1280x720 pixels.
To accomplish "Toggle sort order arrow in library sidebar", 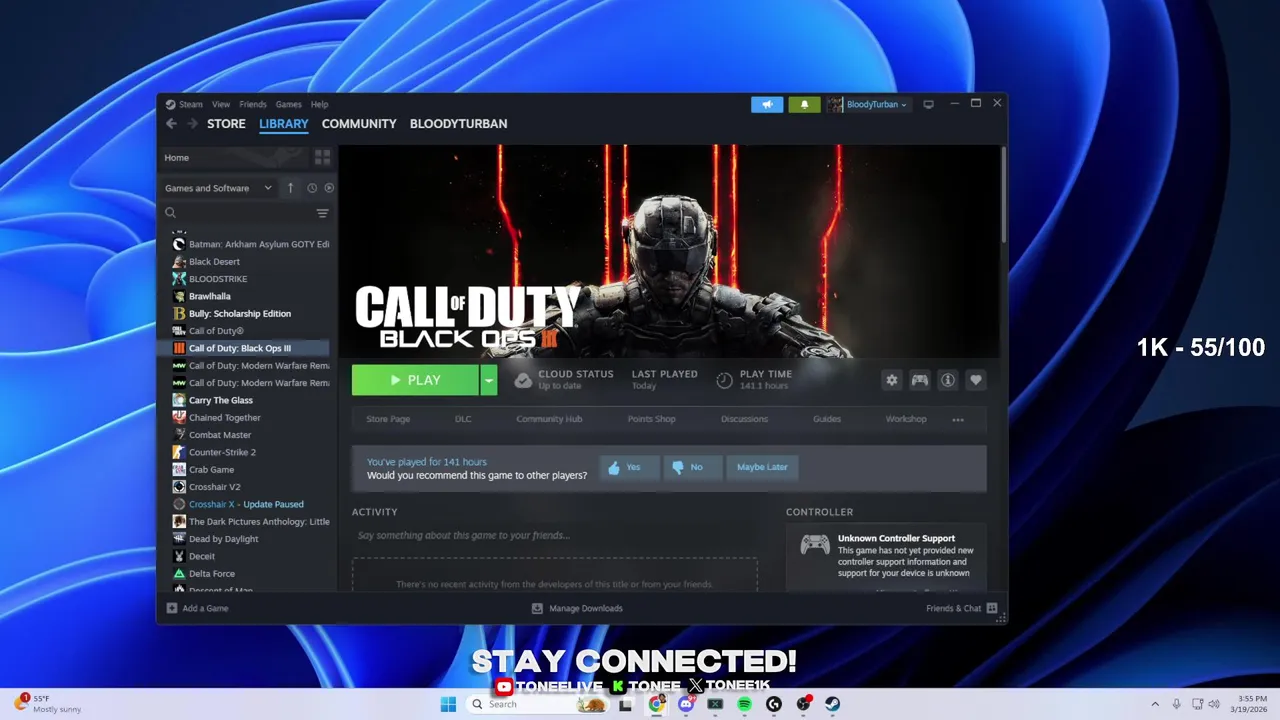I will [x=290, y=188].
